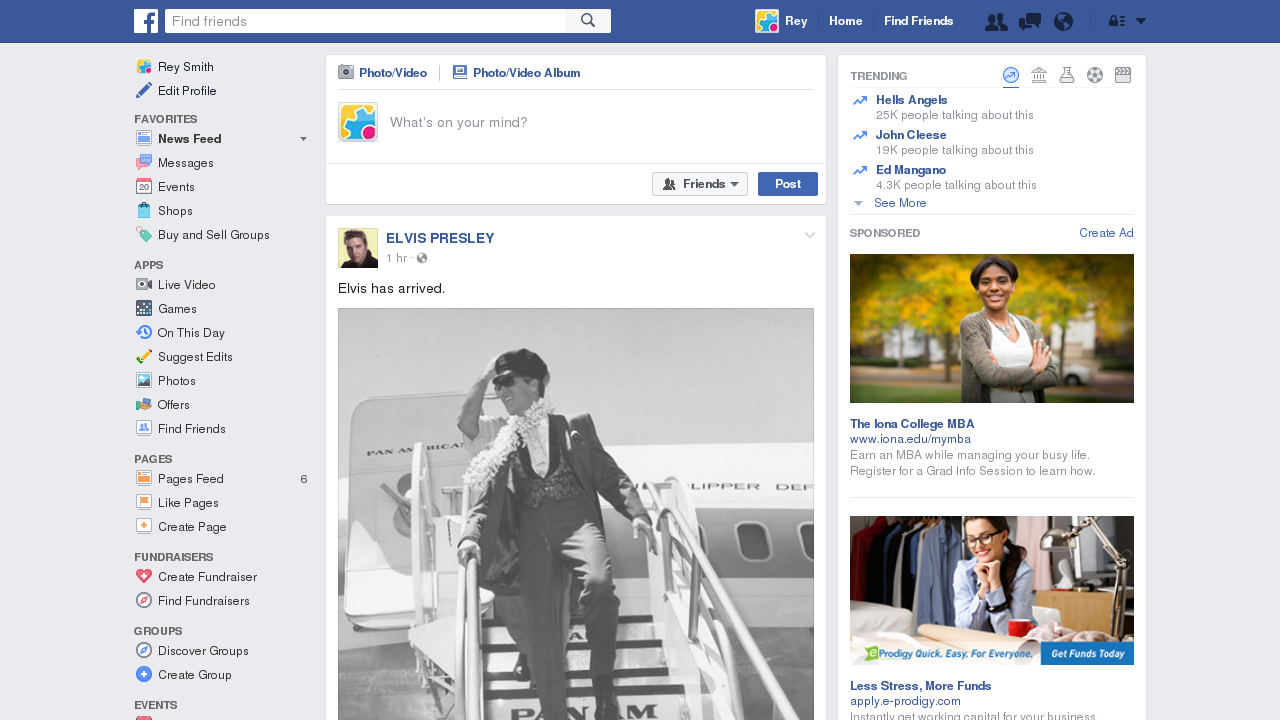Click the Edit Profile link
The height and width of the screenshot is (720, 1280).
click(x=187, y=91)
